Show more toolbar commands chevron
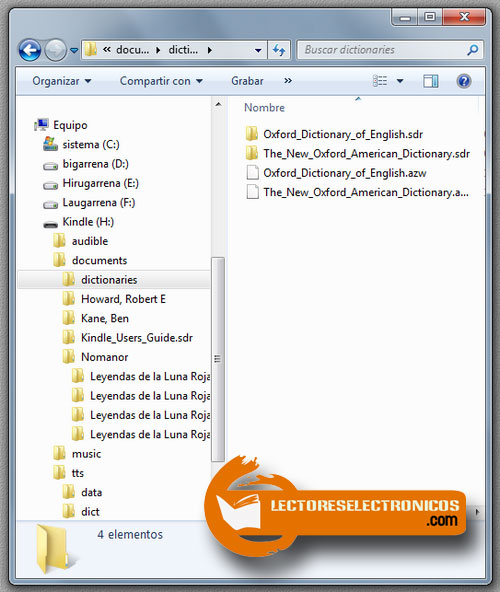 288,81
